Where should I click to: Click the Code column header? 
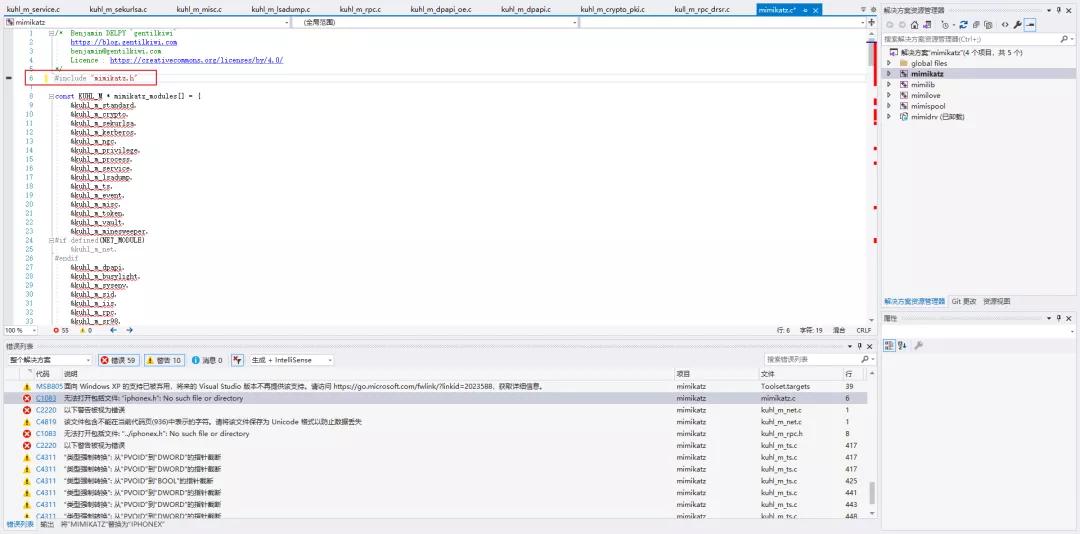coord(43,373)
